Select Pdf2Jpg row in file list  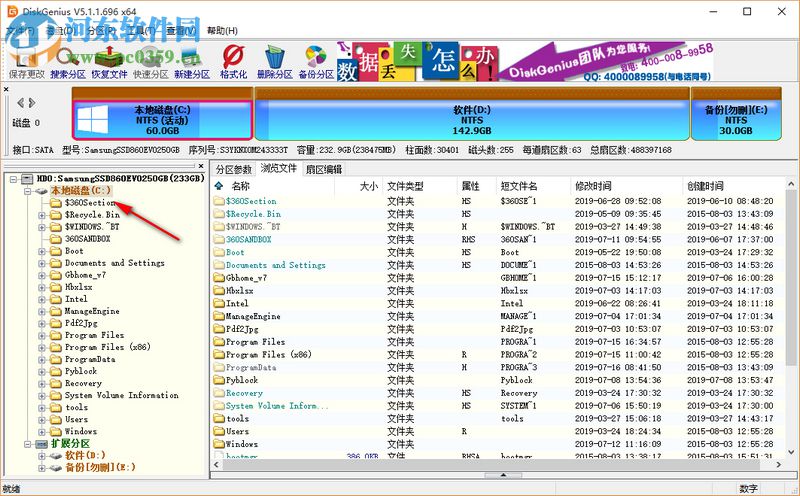pos(497,329)
